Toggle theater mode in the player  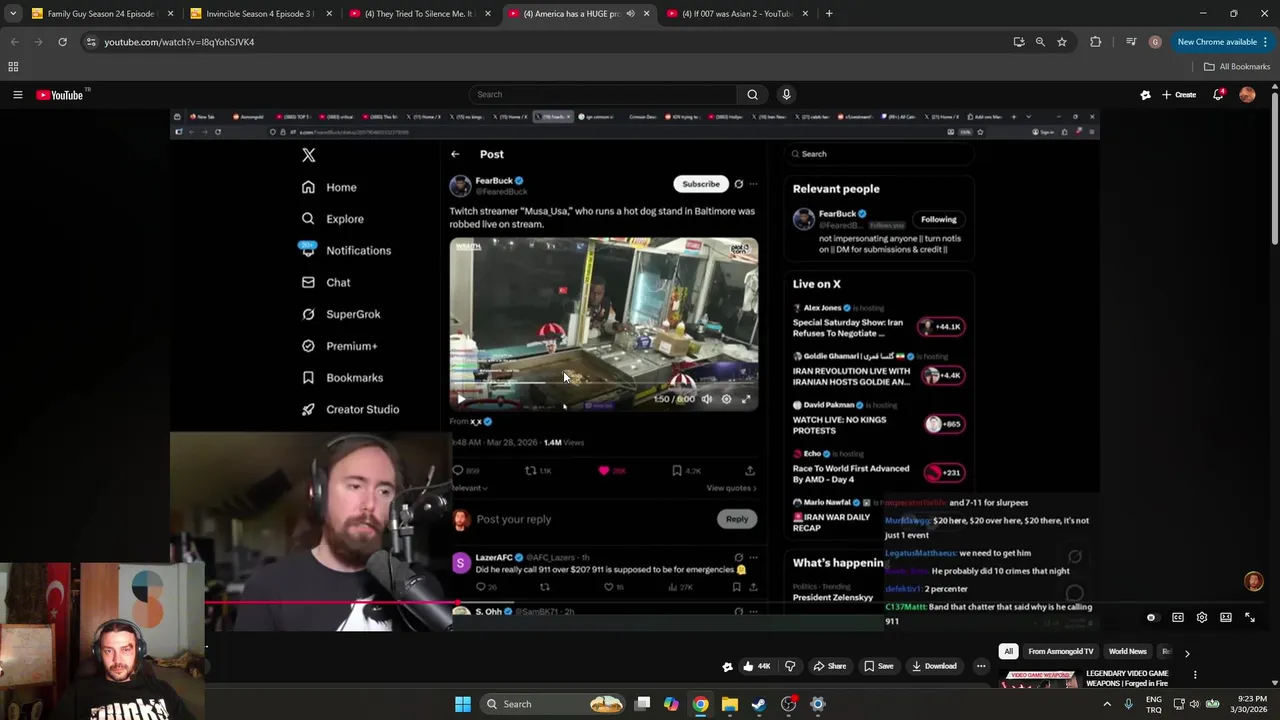(x=1226, y=618)
